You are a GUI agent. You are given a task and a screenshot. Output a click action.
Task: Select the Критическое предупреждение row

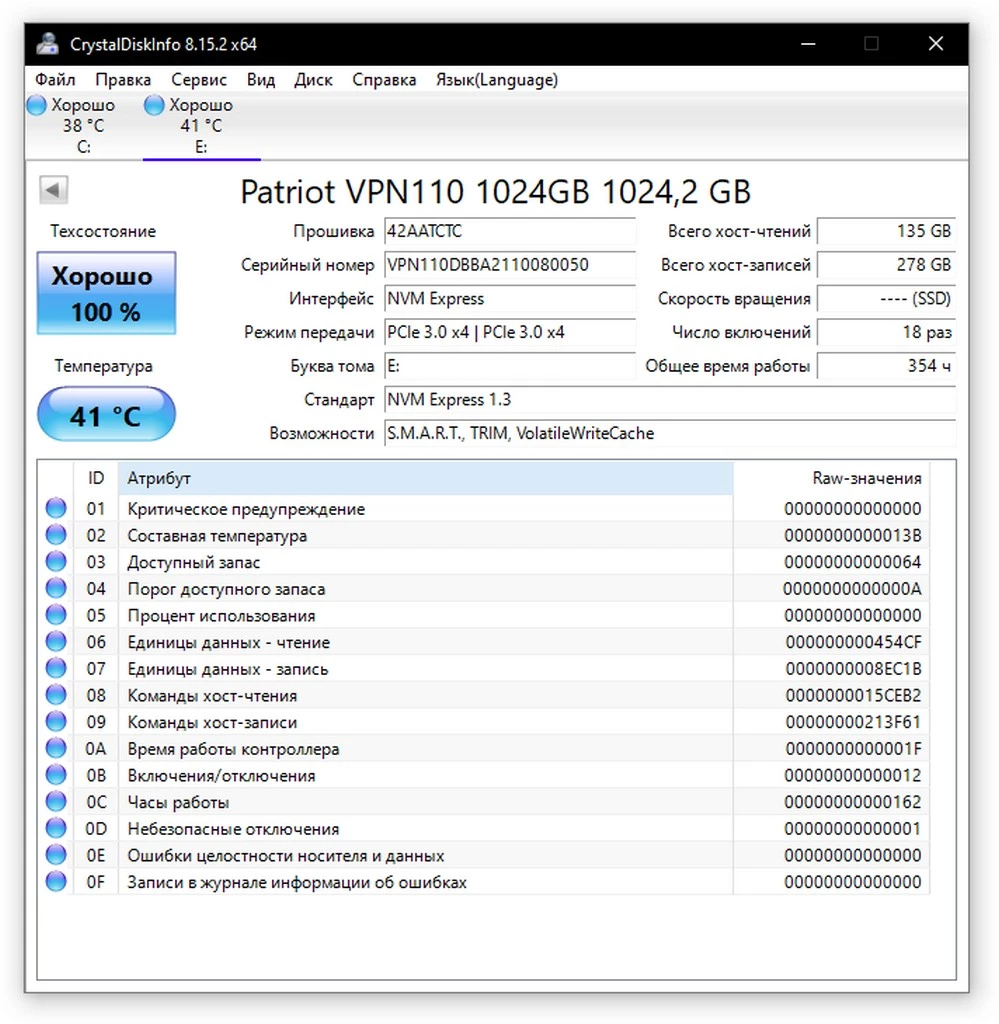click(484, 509)
